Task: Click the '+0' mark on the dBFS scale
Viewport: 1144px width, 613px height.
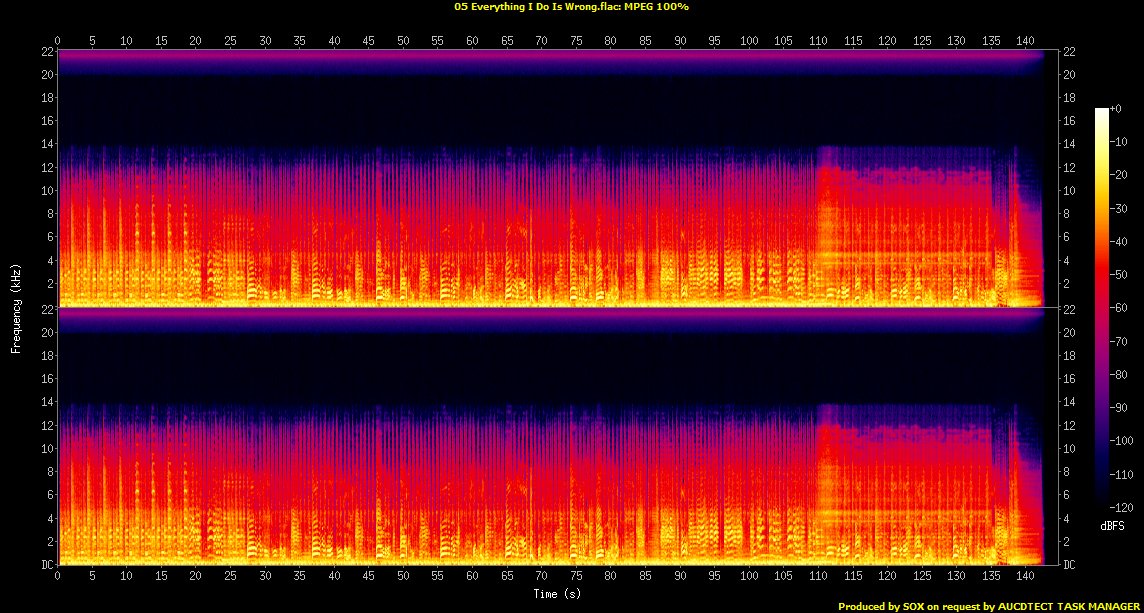Action: pos(1116,109)
